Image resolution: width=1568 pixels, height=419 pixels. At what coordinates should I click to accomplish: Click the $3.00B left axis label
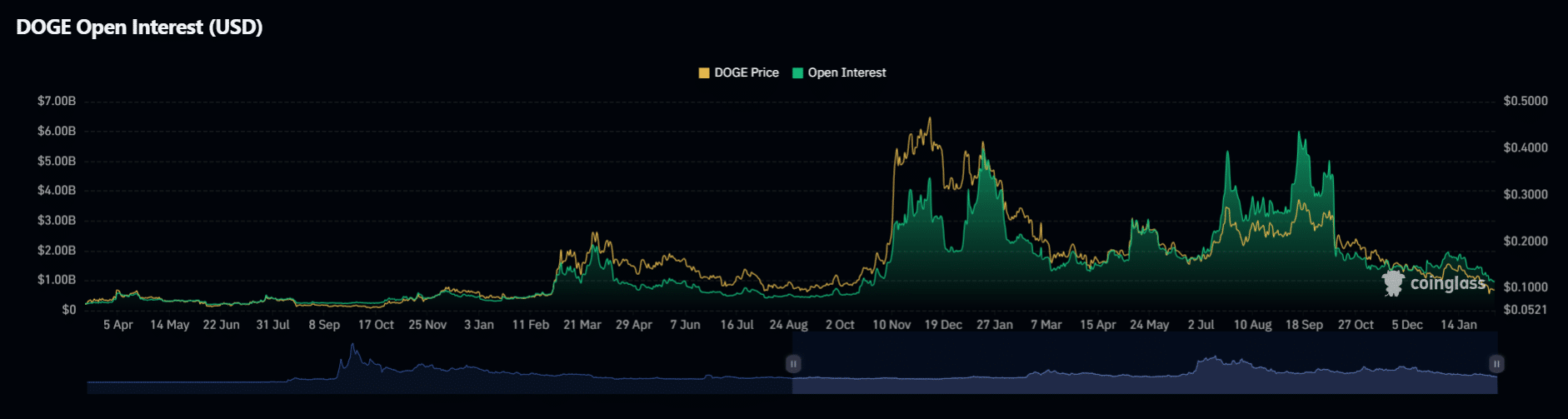tap(57, 220)
